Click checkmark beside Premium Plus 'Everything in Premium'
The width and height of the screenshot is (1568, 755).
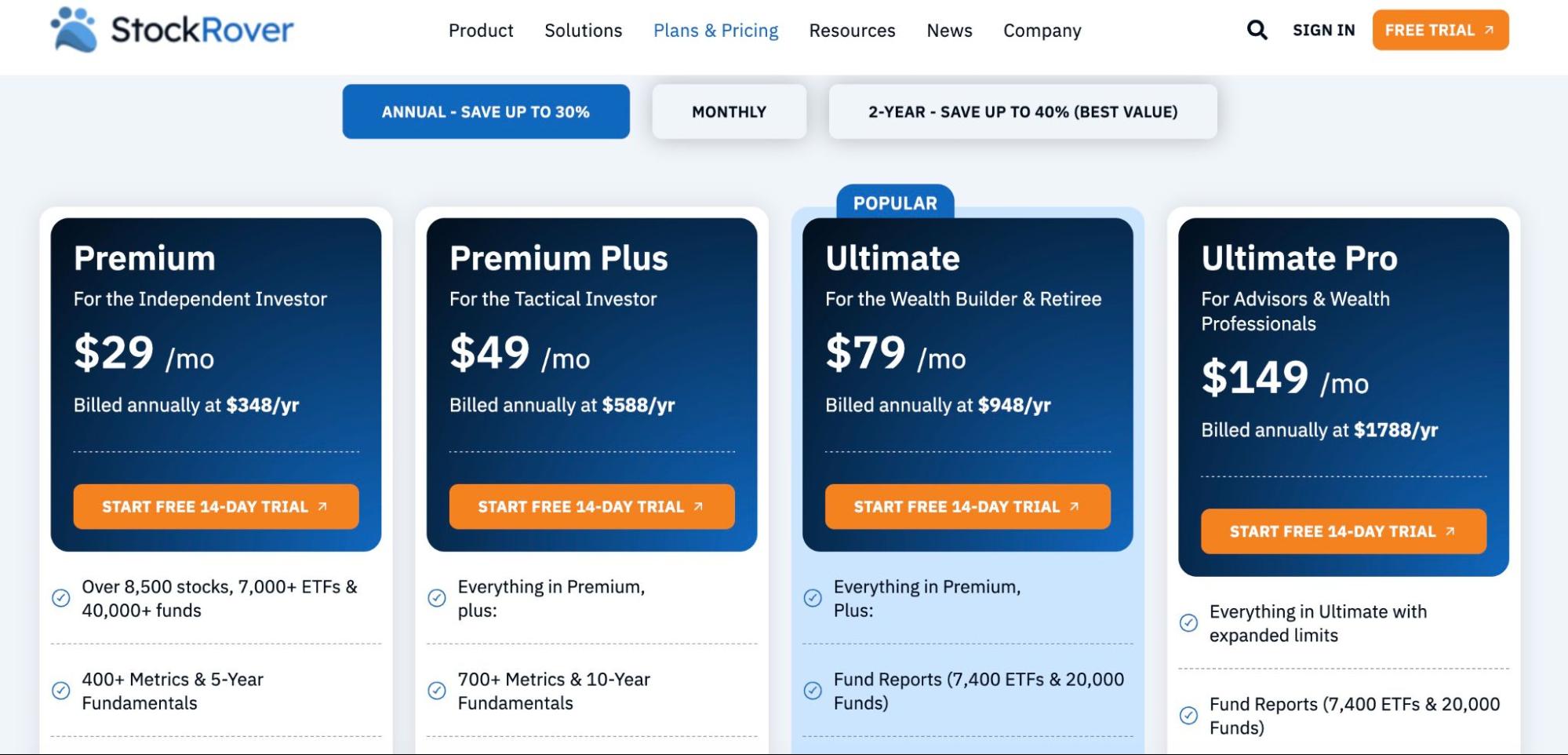click(x=437, y=598)
